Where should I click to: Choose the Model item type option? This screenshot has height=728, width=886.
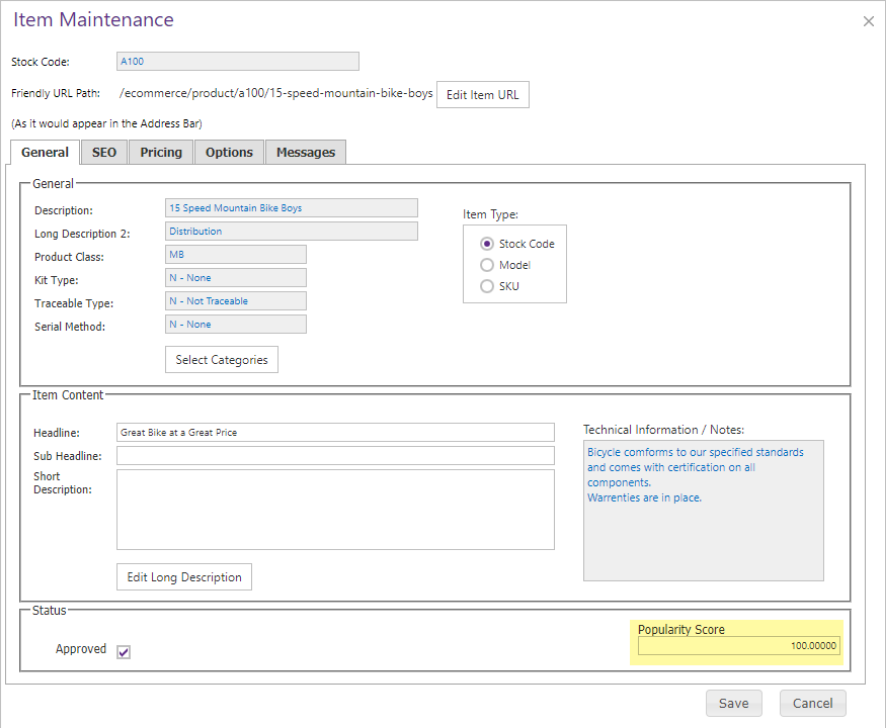tap(487, 265)
